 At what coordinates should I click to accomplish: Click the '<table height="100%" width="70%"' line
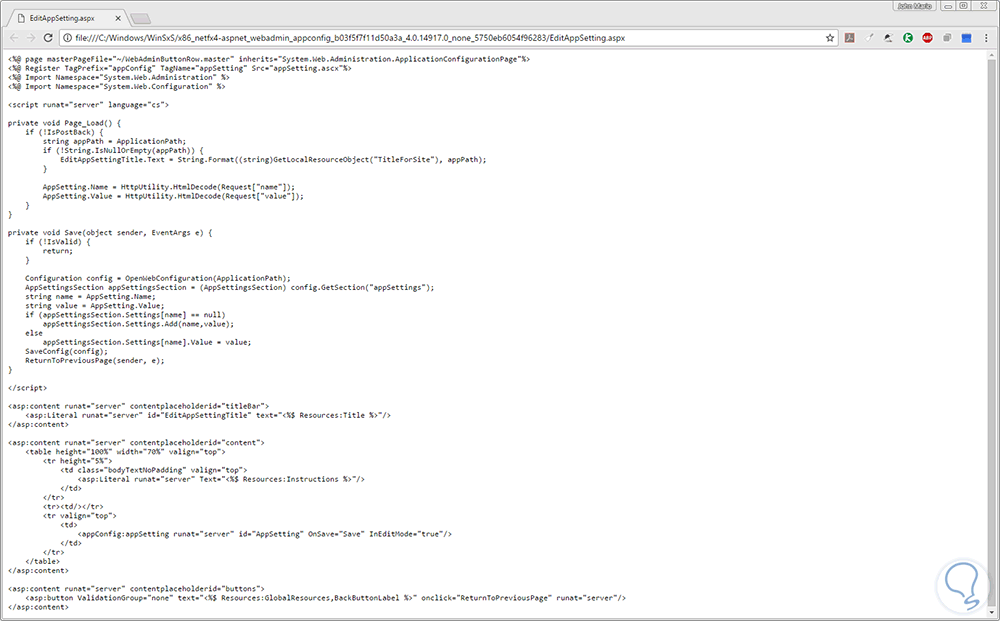coord(125,451)
